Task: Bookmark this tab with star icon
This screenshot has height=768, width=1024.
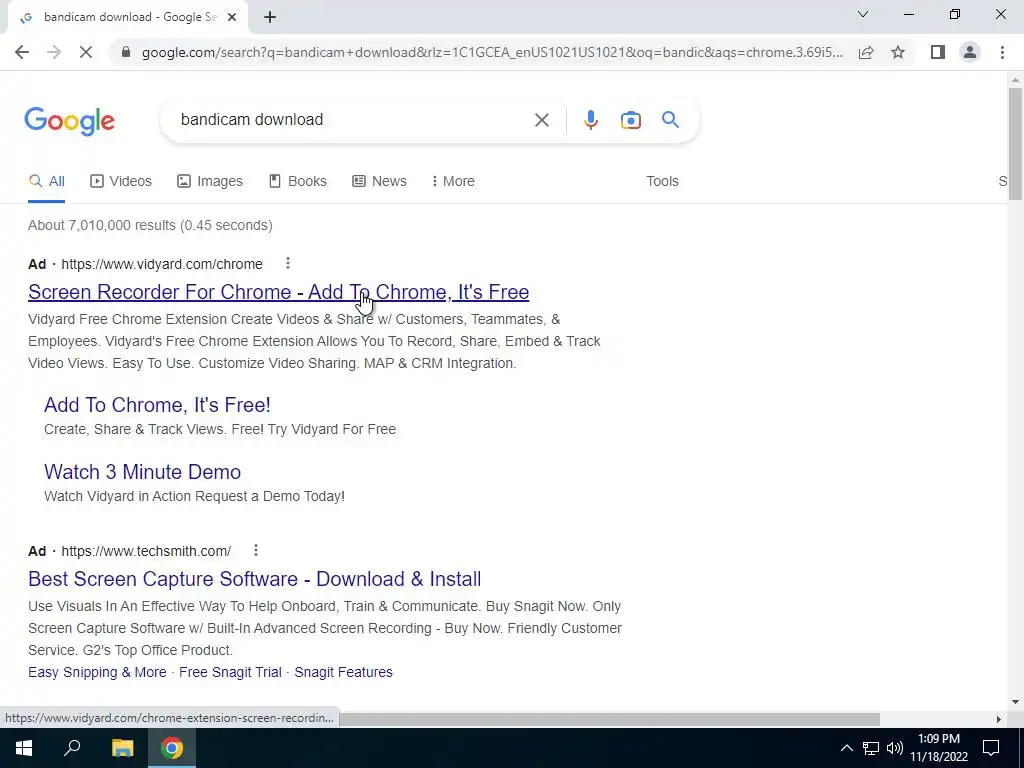Action: [899, 52]
